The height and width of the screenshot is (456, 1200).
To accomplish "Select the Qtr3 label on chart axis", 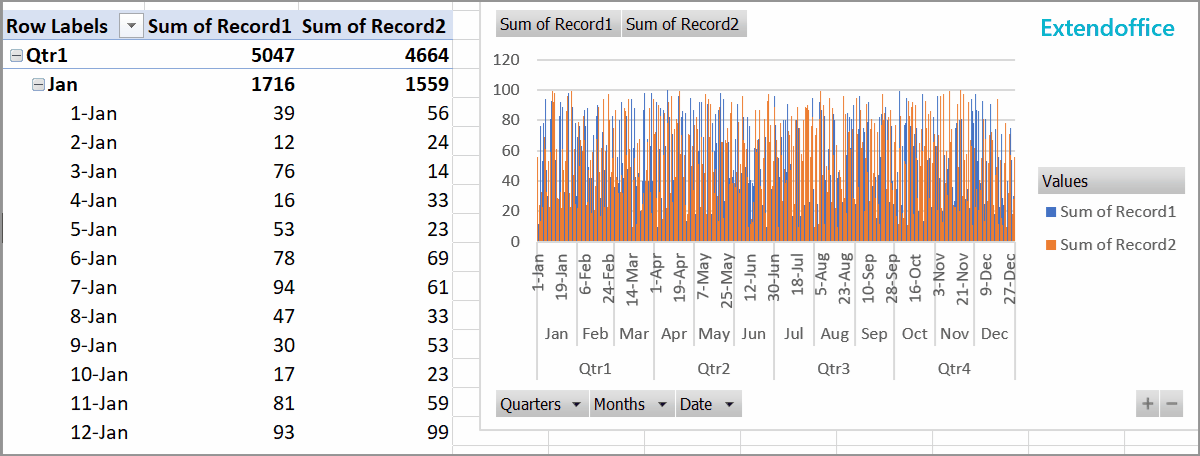I will click(x=833, y=368).
